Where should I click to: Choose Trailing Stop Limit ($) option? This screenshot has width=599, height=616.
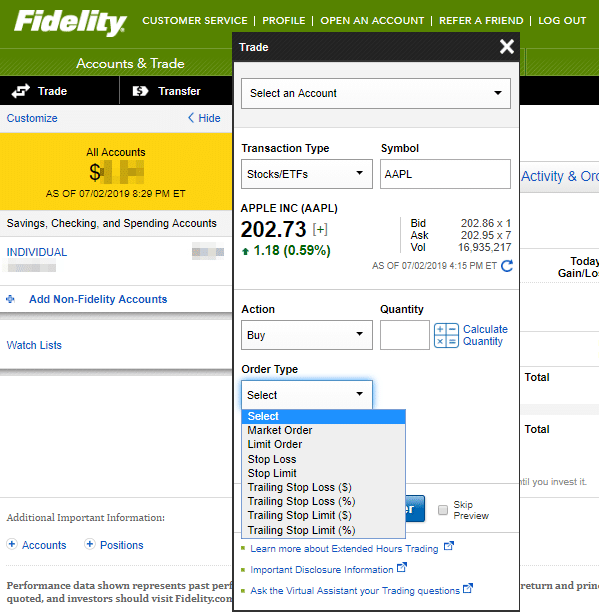324,516
